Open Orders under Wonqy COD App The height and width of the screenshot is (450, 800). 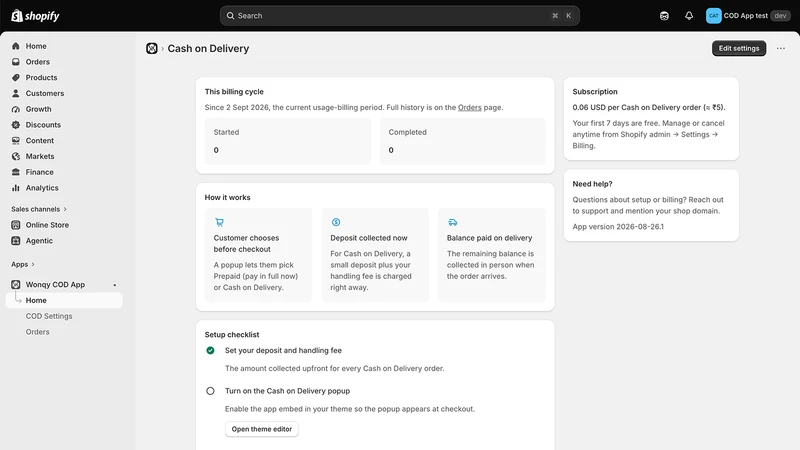[x=38, y=332]
